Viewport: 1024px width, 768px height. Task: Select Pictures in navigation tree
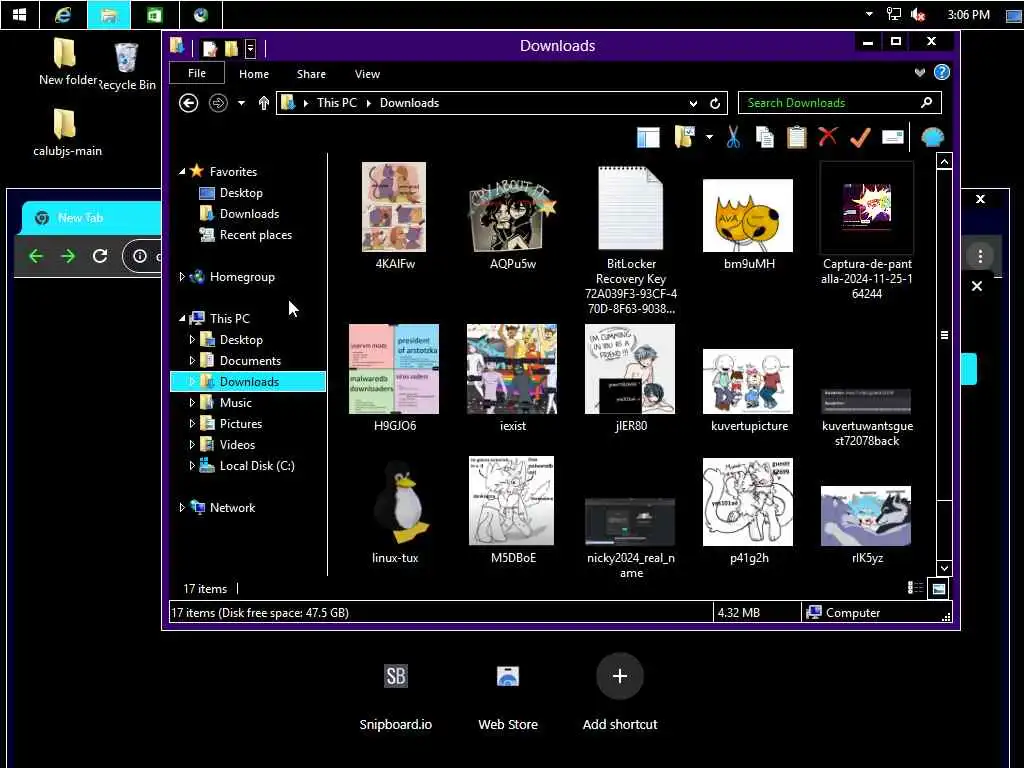tap(240, 423)
